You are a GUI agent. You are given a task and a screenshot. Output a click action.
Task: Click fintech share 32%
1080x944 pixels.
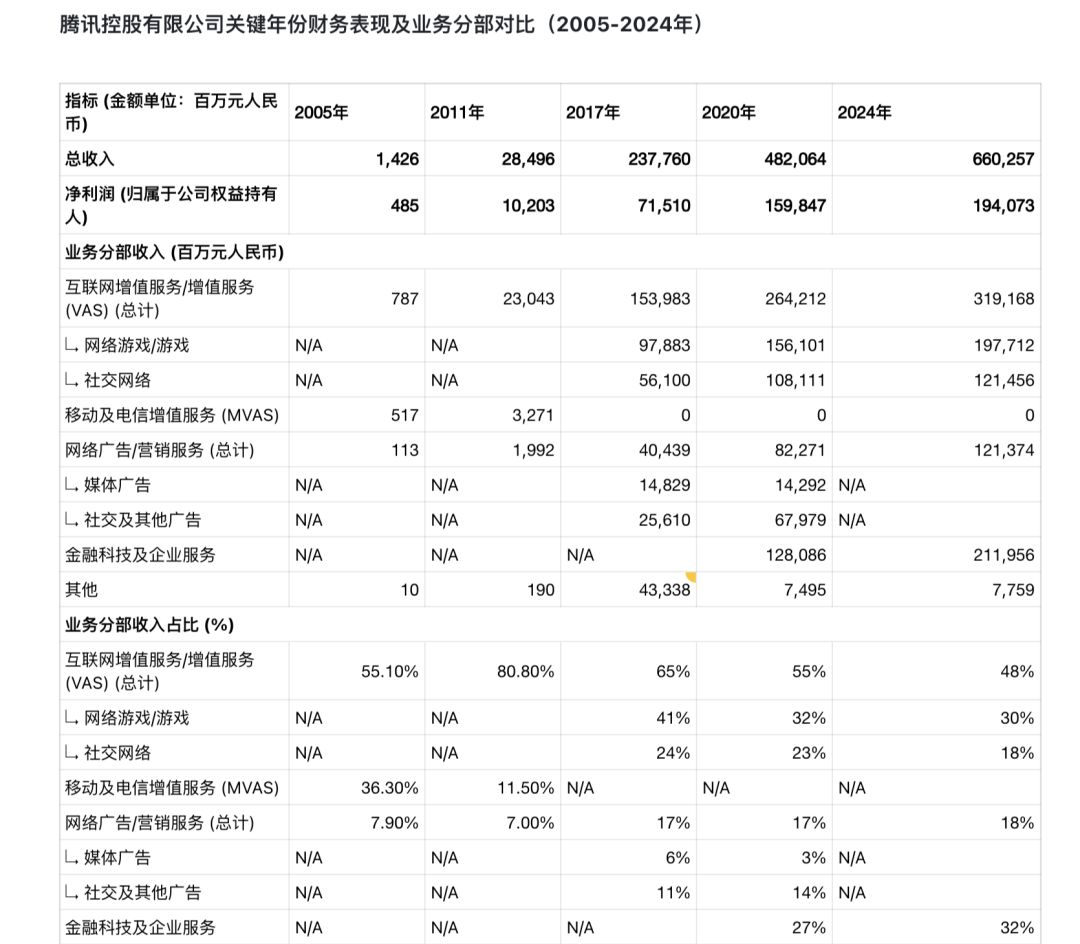pyautogui.click(x=1017, y=928)
